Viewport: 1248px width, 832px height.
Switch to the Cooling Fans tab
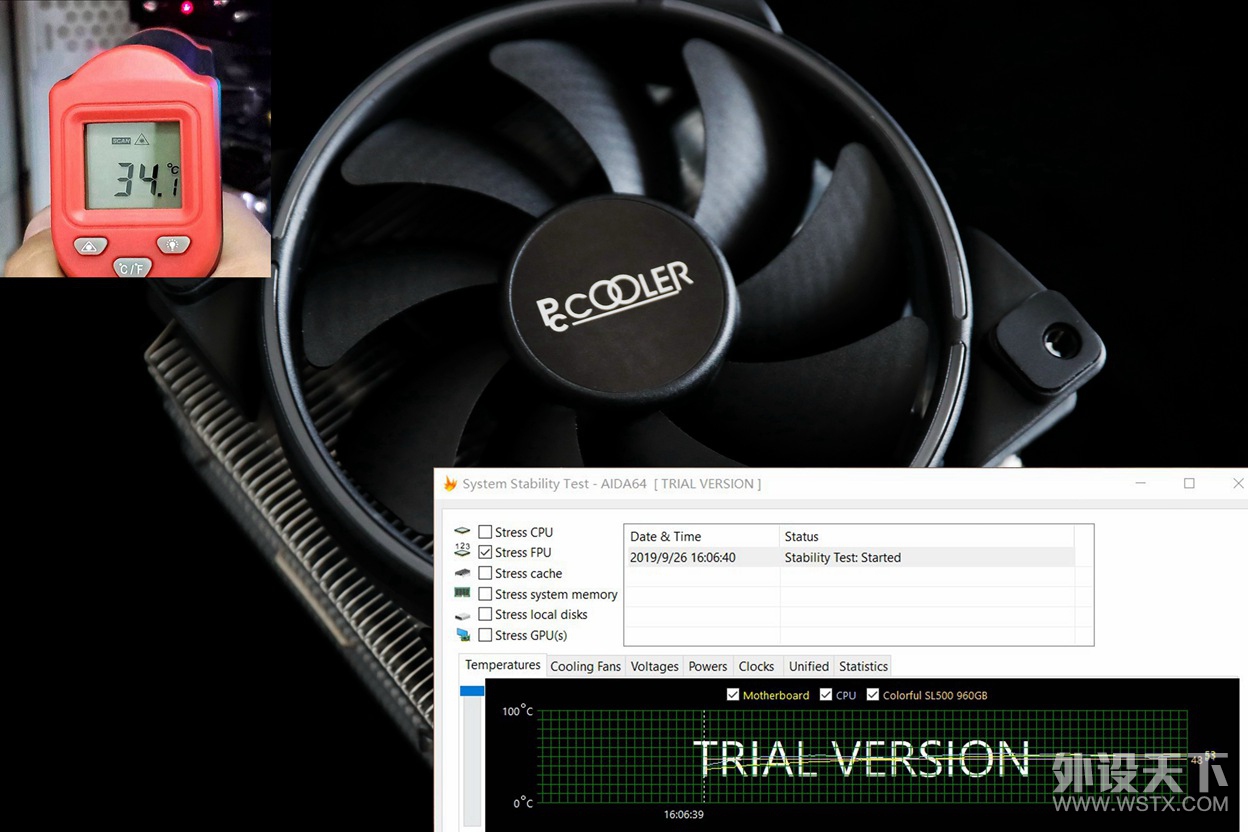pyautogui.click(x=586, y=666)
